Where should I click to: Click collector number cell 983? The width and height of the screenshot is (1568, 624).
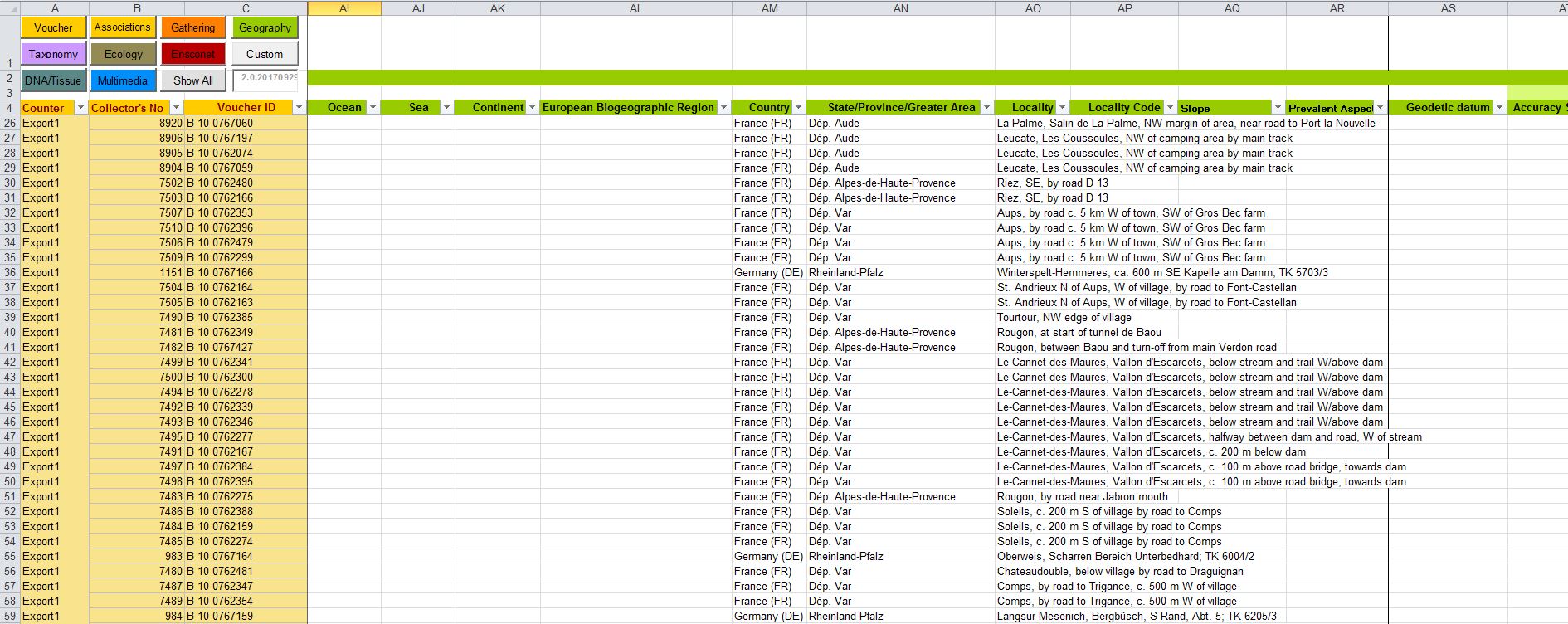click(x=137, y=556)
